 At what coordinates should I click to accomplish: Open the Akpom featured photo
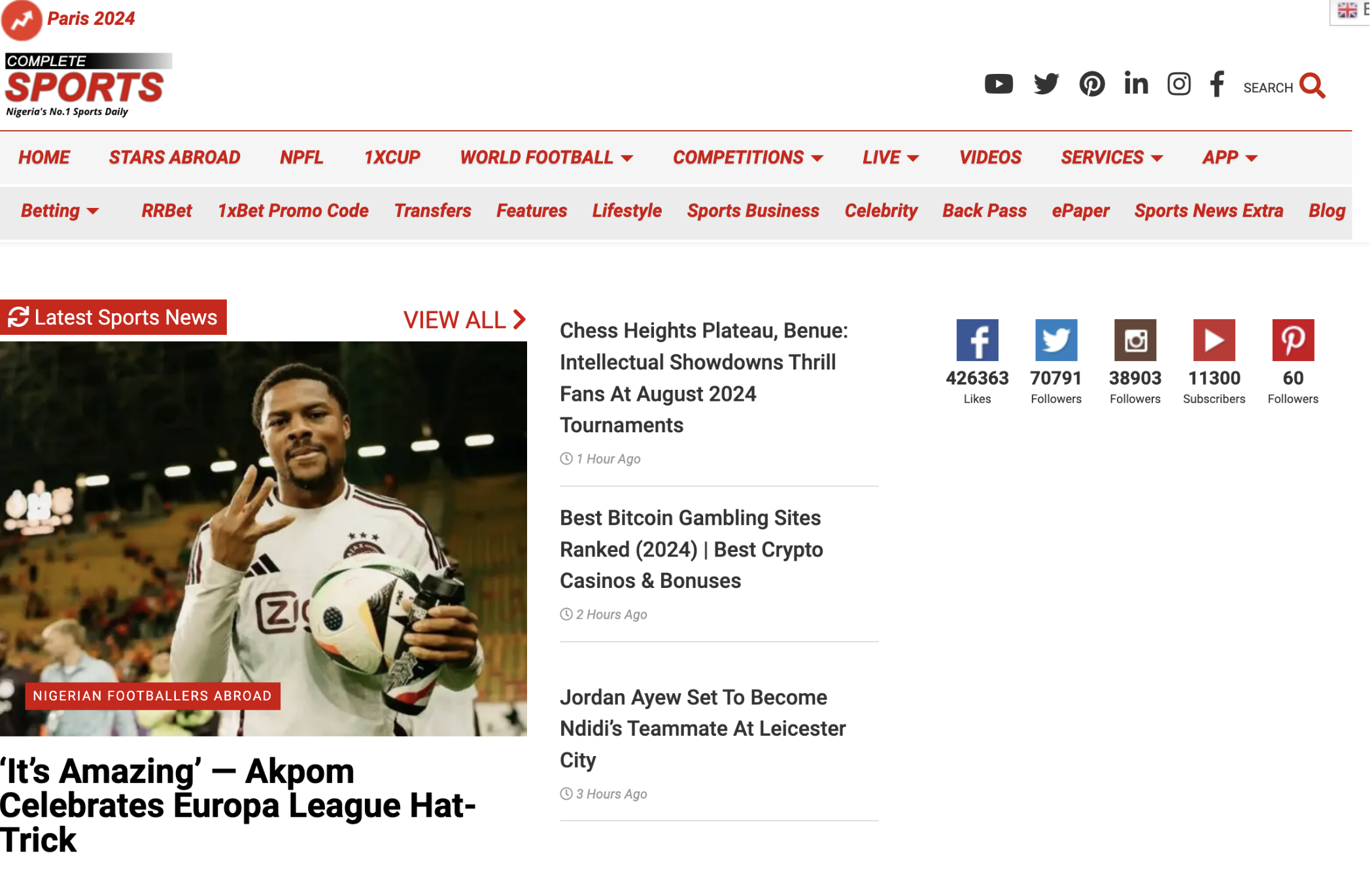click(x=264, y=540)
